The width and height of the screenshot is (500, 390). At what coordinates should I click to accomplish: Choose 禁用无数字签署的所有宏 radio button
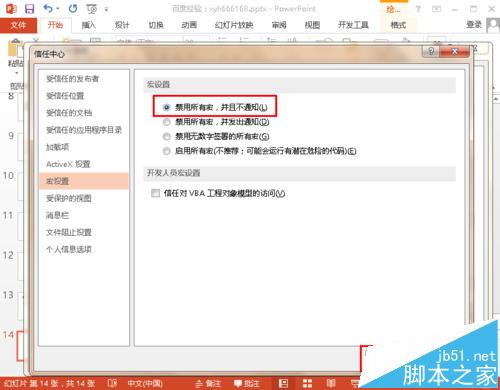[166, 136]
